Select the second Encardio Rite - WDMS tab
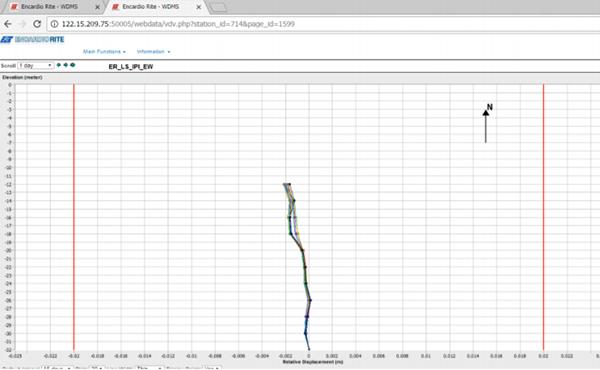This screenshot has height=370, width=600. [151, 7]
